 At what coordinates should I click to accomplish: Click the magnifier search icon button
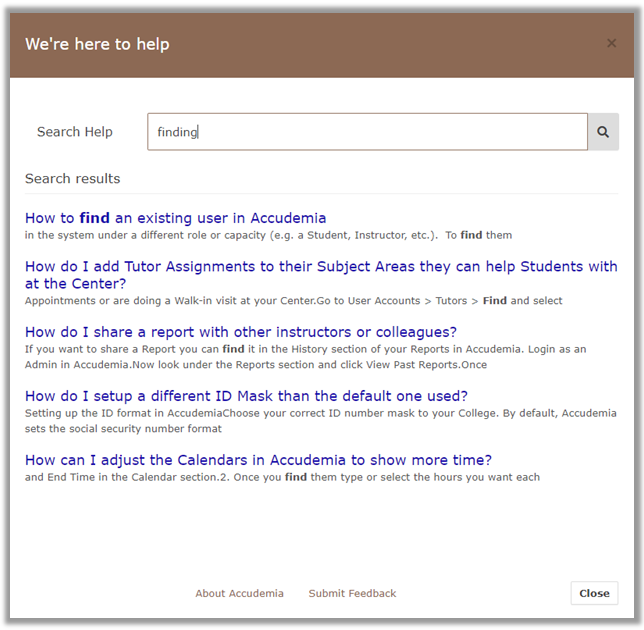pyautogui.click(x=603, y=132)
